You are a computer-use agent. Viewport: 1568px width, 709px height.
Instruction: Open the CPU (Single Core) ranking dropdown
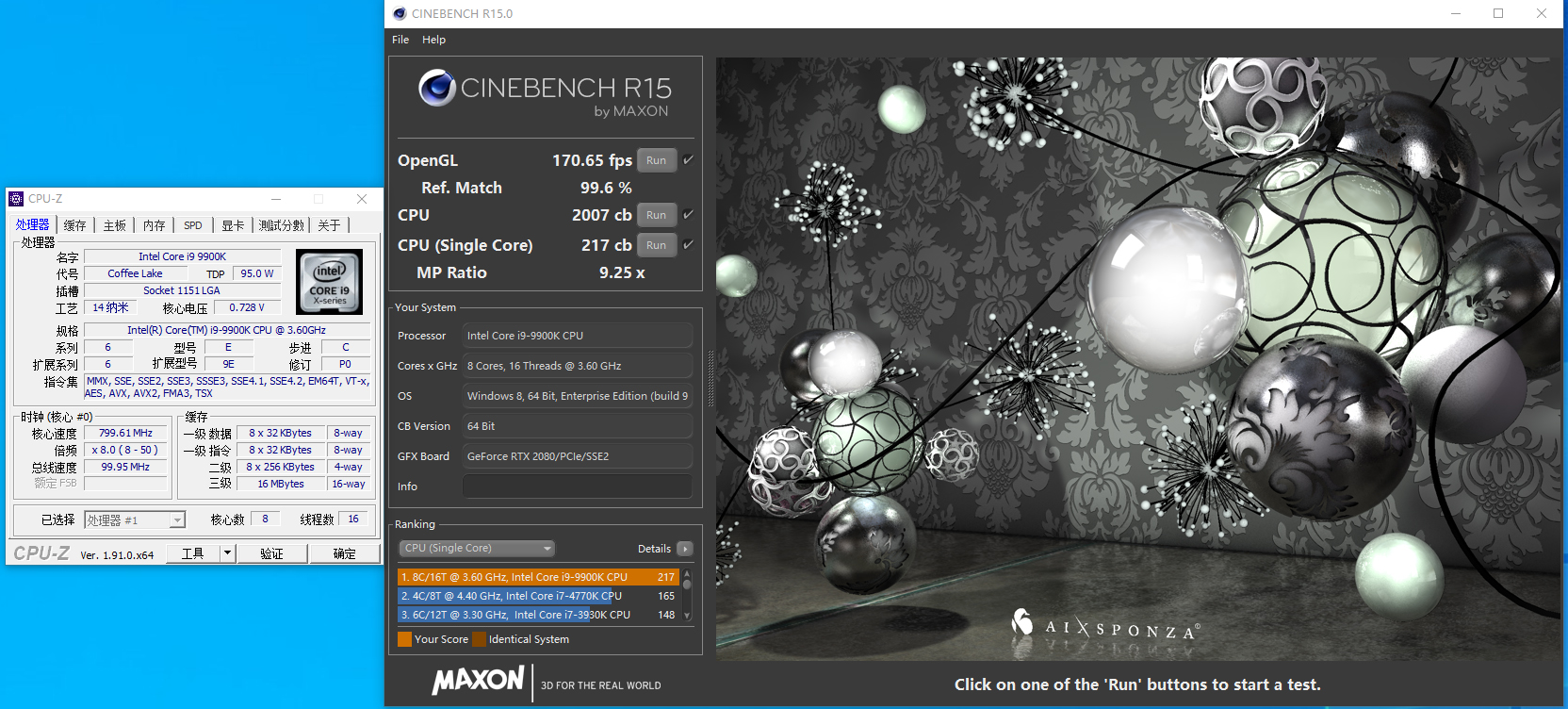pyautogui.click(x=477, y=549)
